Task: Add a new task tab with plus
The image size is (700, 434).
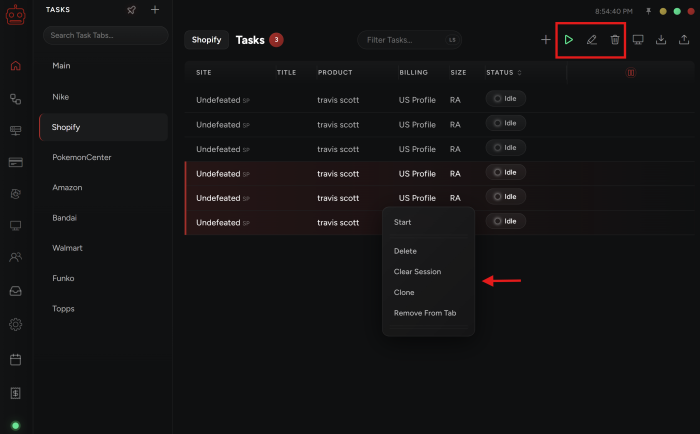Action: pyautogui.click(x=155, y=10)
